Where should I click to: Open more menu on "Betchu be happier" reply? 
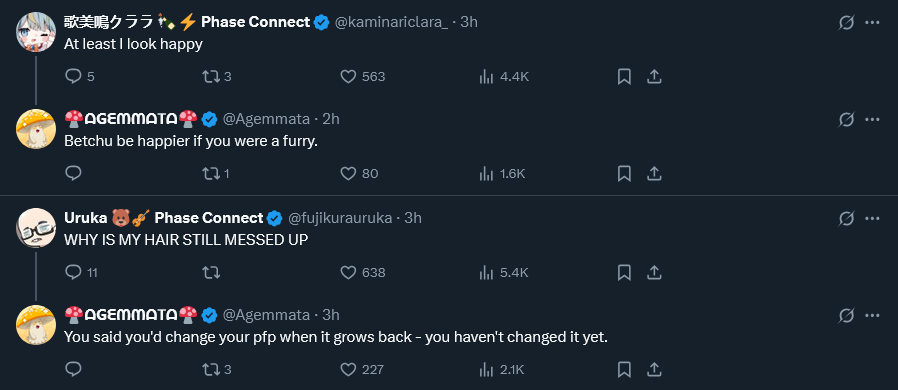coord(872,119)
